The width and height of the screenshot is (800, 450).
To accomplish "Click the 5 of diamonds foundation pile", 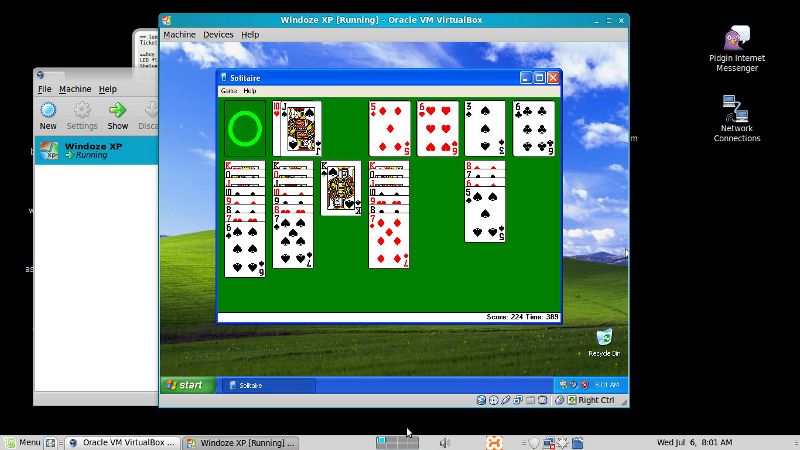I will tap(389, 129).
